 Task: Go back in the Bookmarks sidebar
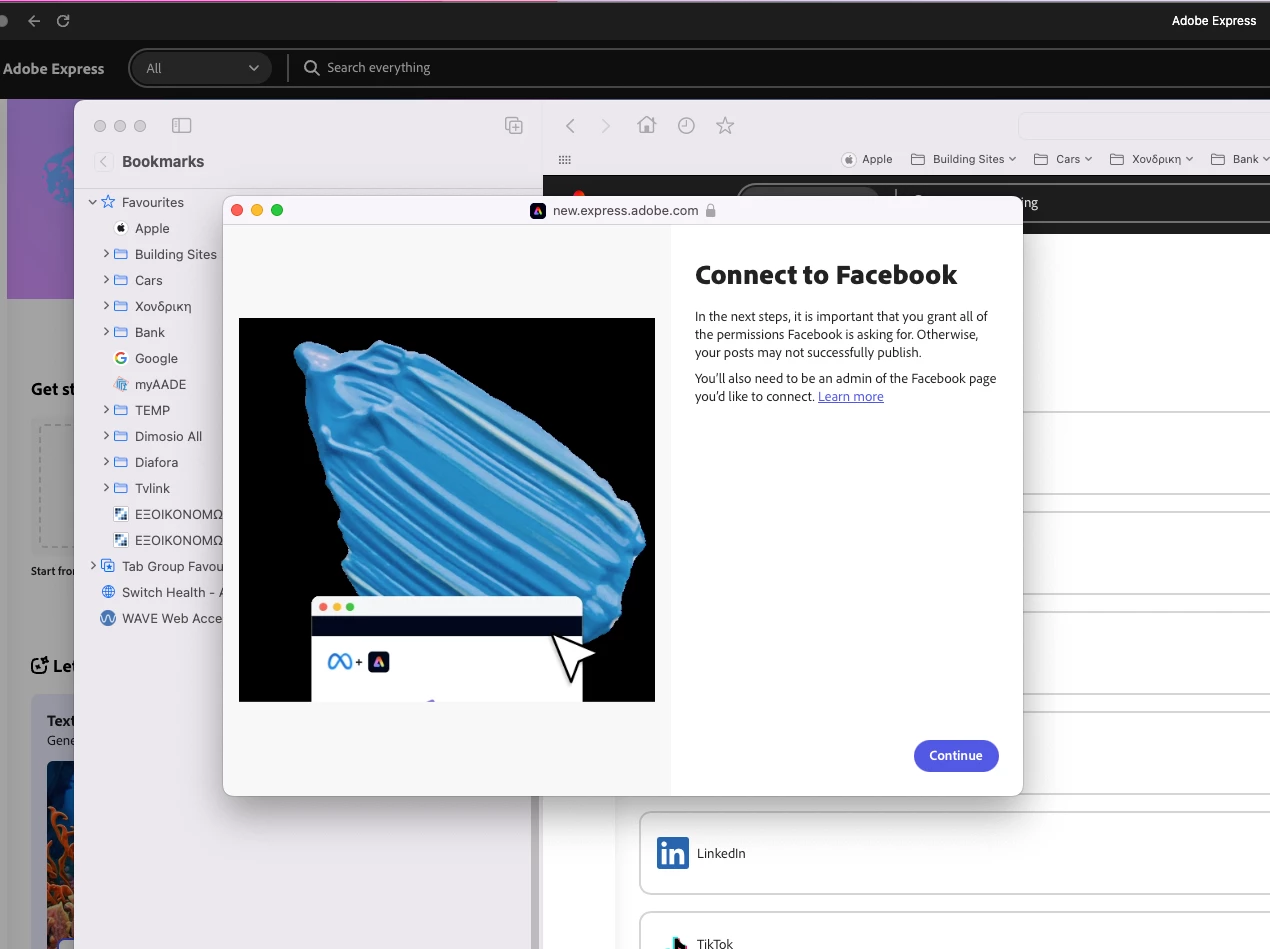tap(104, 161)
